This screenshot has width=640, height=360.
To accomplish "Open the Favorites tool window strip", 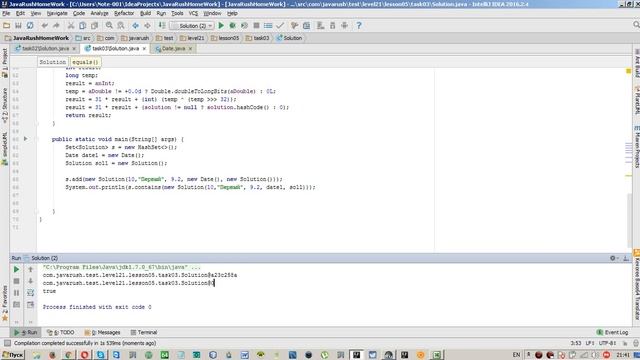I will [x=4, y=303].
